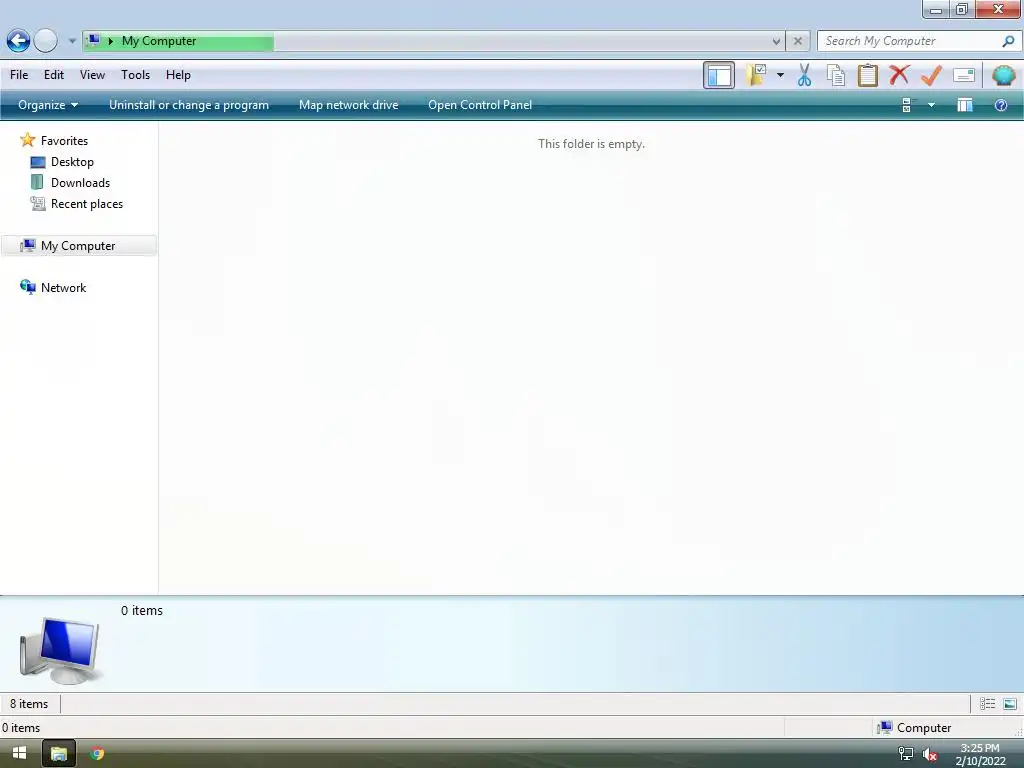Select Network in the sidebar
This screenshot has height=768, width=1024.
pyautogui.click(x=63, y=287)
